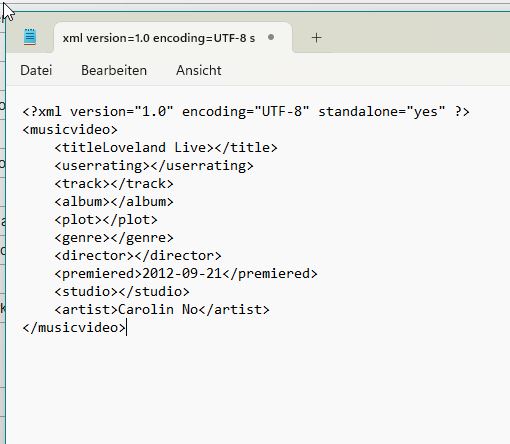The image size is (510, 444).
Task: Click on the genre tag line
Action: (x=114, y=238)
